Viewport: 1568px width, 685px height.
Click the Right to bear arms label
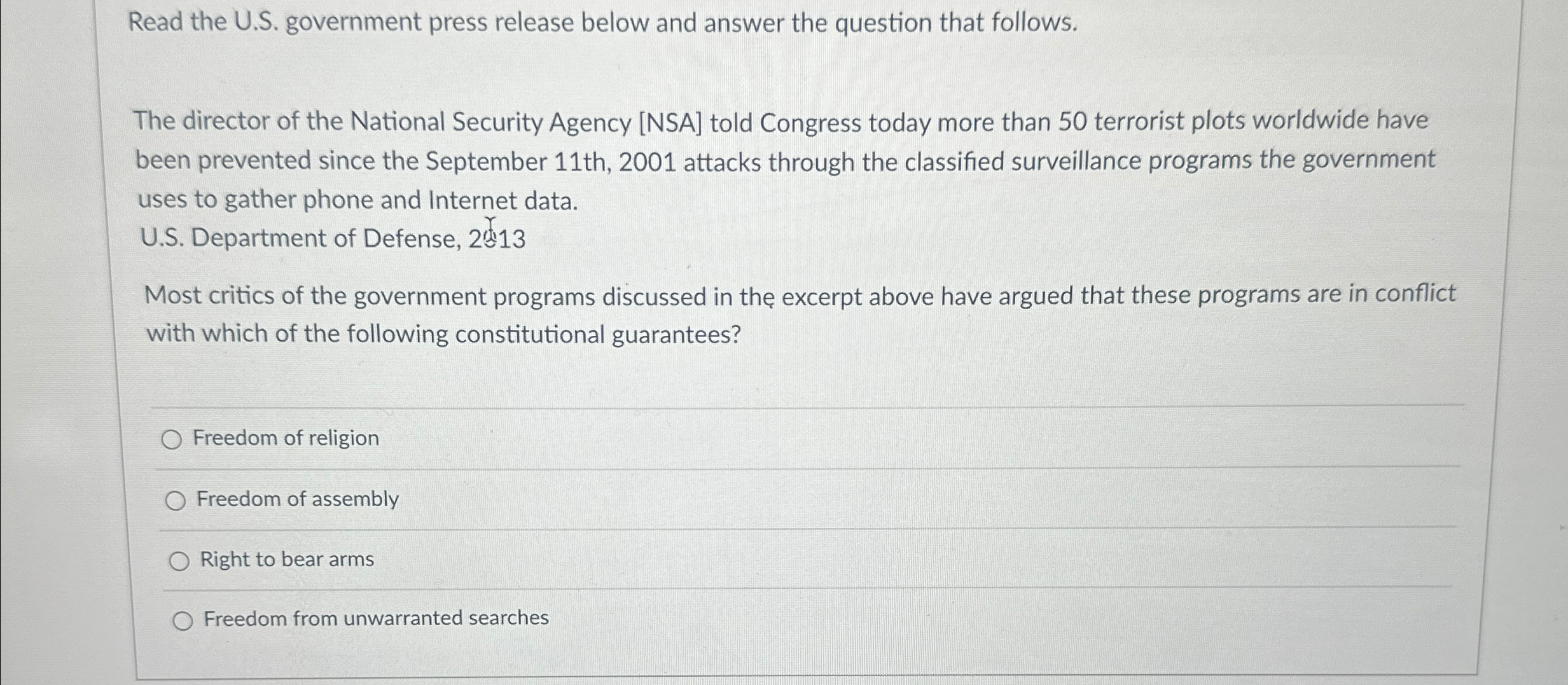(286, 560)
